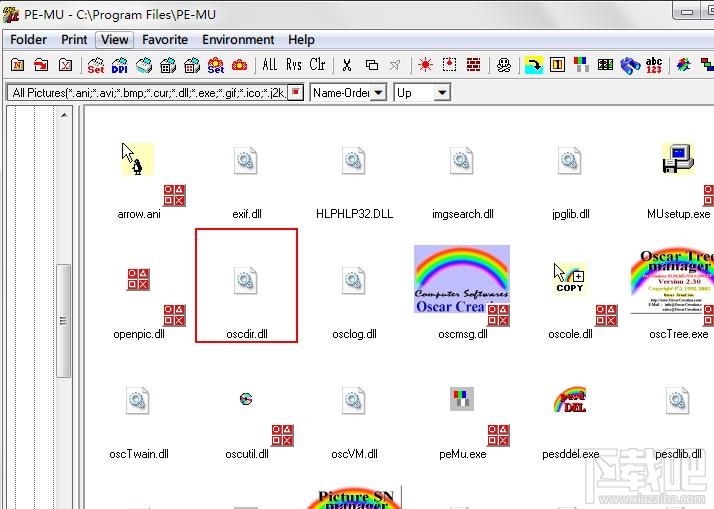Select the arrow.ani cursor thumbnail
Viewport: 714px width, 509px height.
137,159
